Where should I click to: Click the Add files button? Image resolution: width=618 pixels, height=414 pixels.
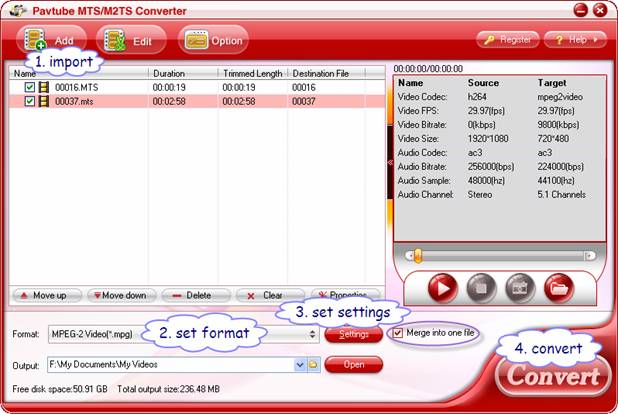[x=51, y=40]
